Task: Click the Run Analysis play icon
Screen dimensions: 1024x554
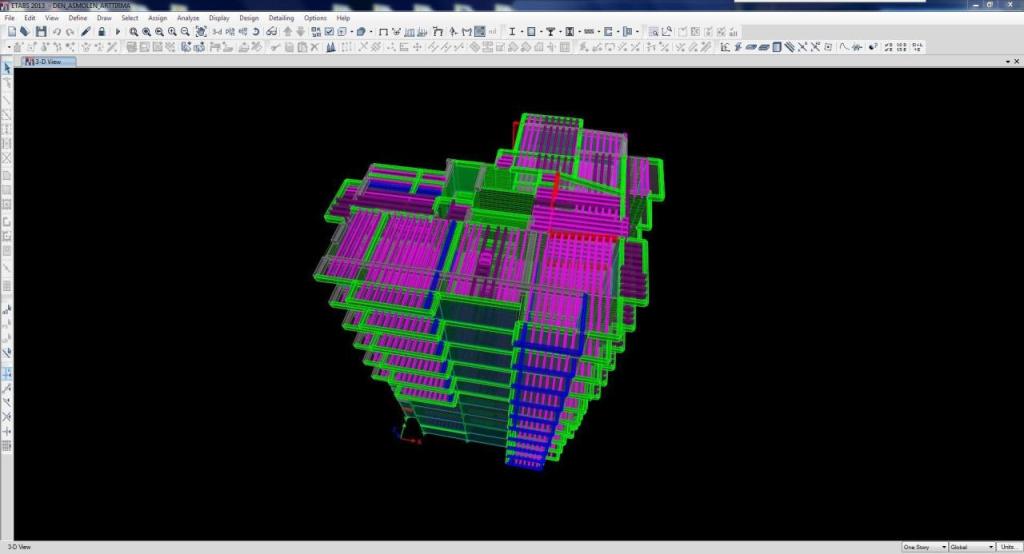Action: (118, 32)
